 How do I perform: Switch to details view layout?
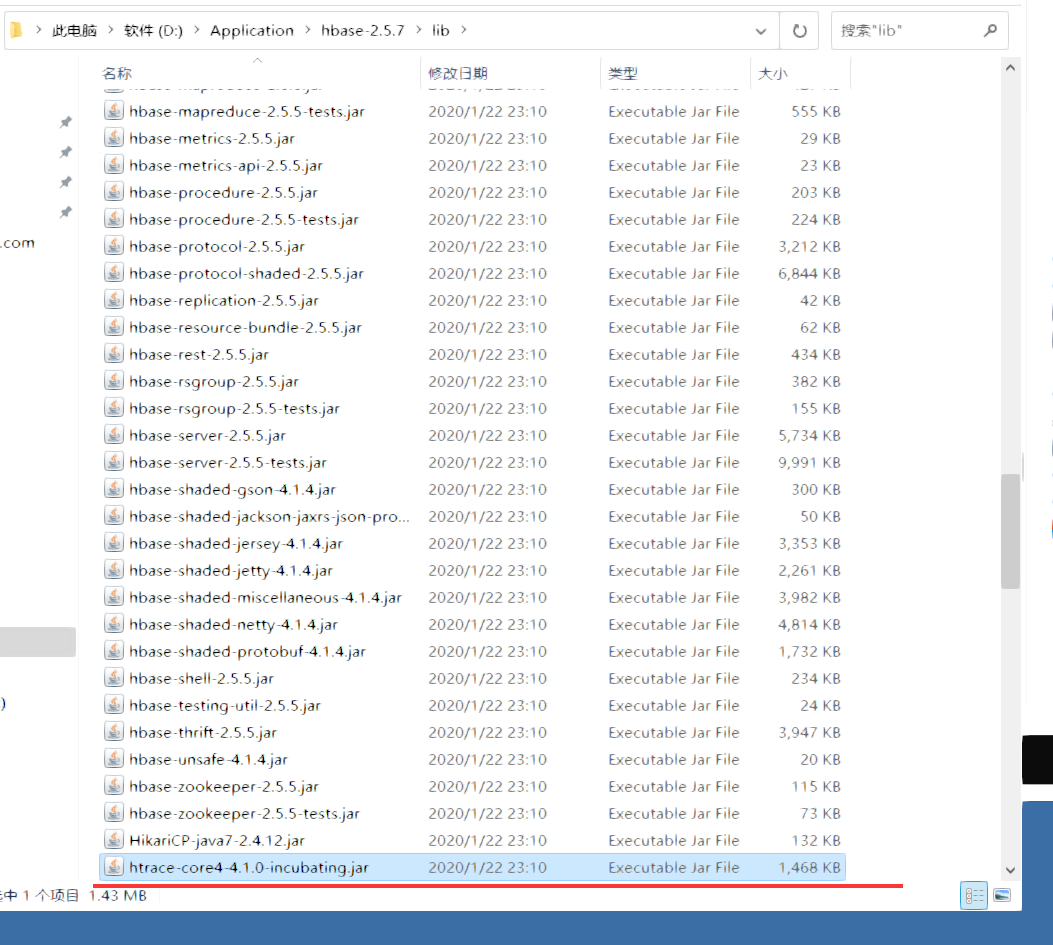tap(974, 895)
